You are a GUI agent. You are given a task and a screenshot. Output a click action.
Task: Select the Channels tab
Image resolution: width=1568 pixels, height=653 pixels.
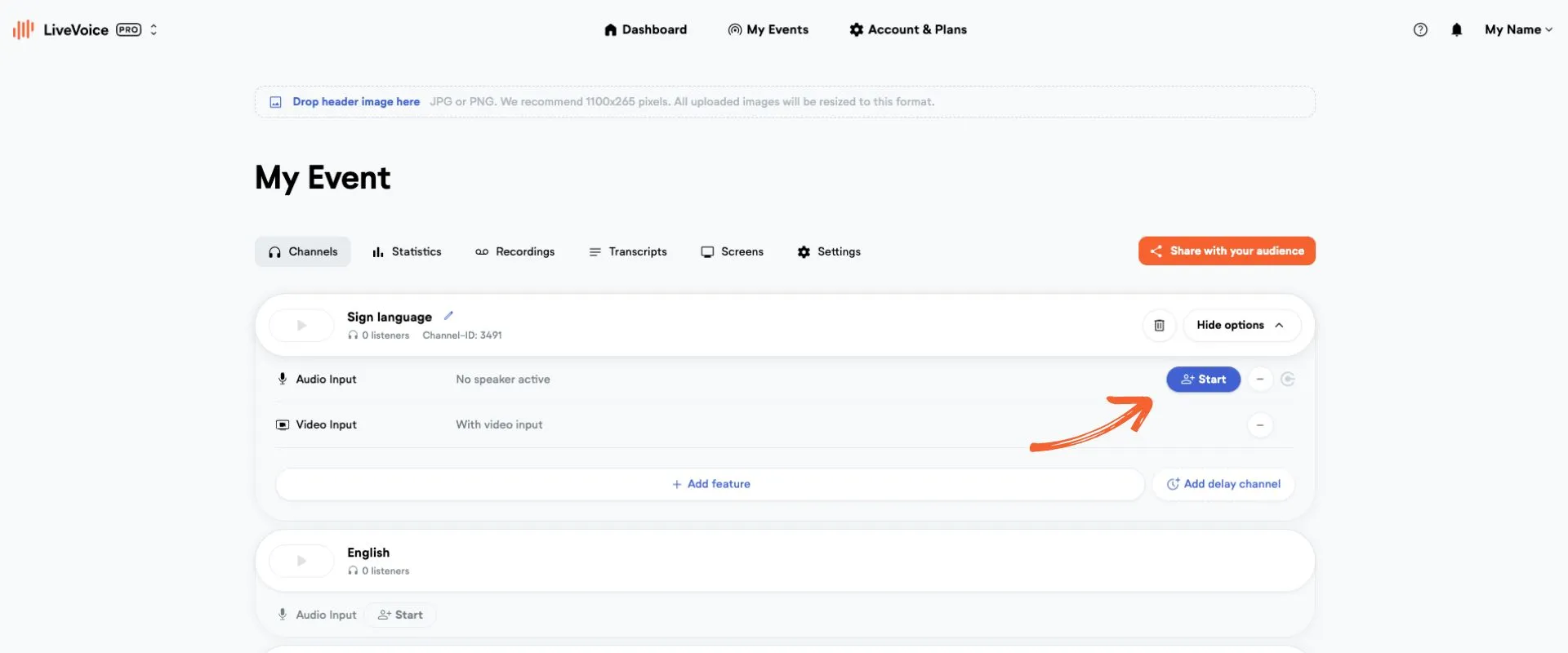pos(303,251)
